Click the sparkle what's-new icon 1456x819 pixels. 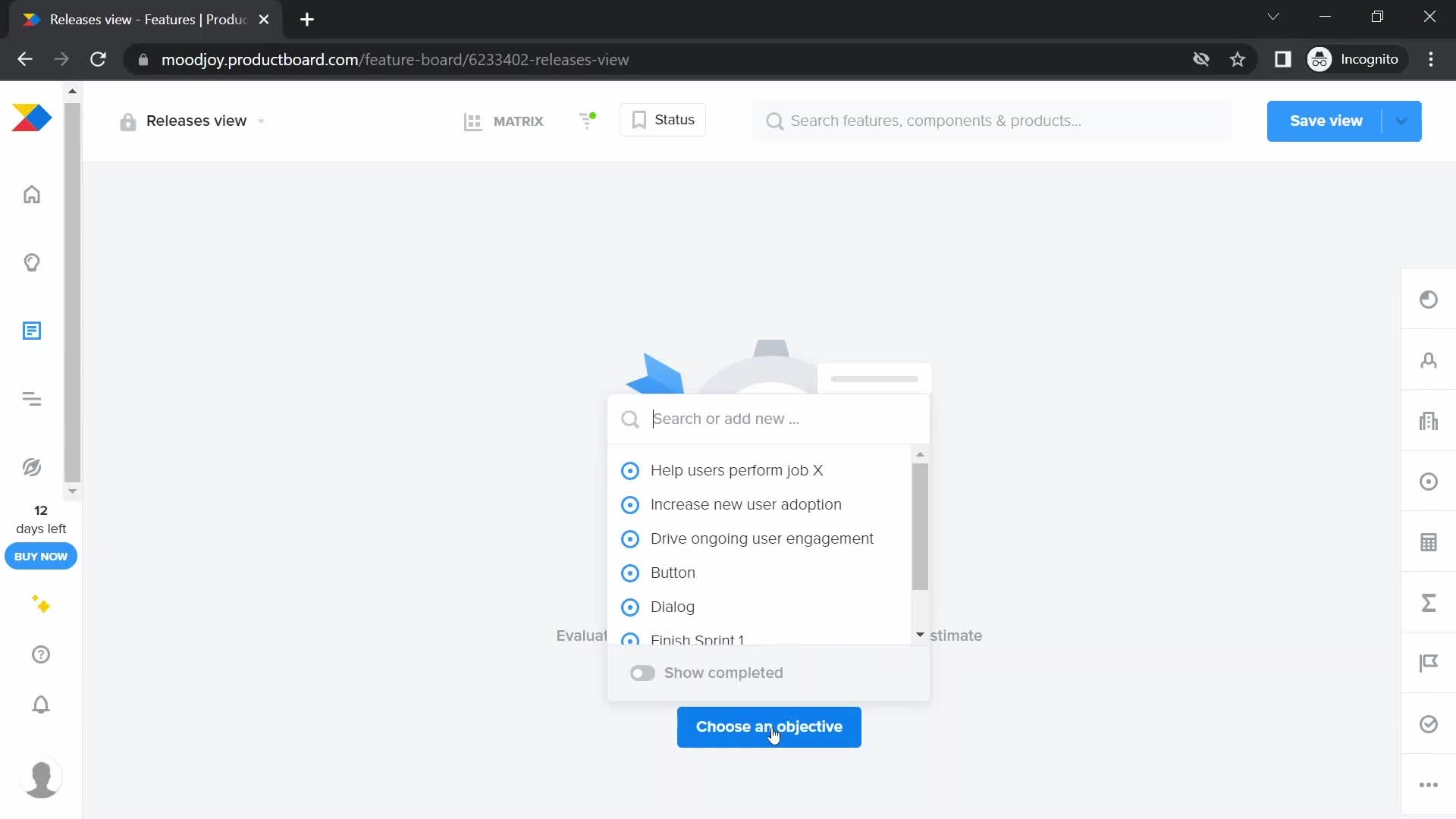(41, 604)
